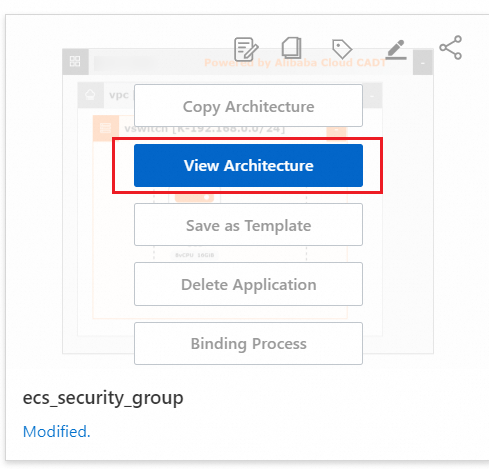Click the grid icon in diagram header
Image resolution: width=489 pixels, height=469 pixels.
[x=75, y=61]
